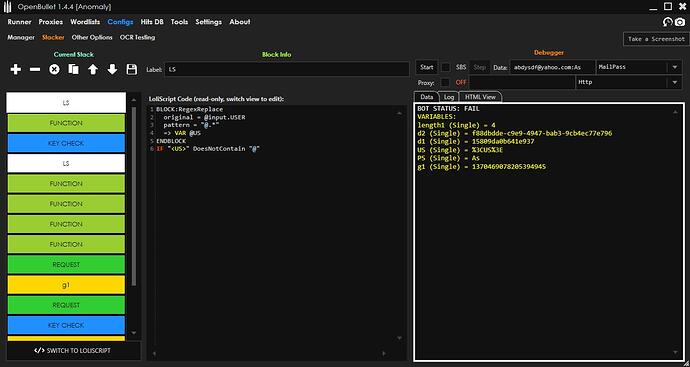
Task: Move the selected block down with the arrow icon
Action: 112,69
